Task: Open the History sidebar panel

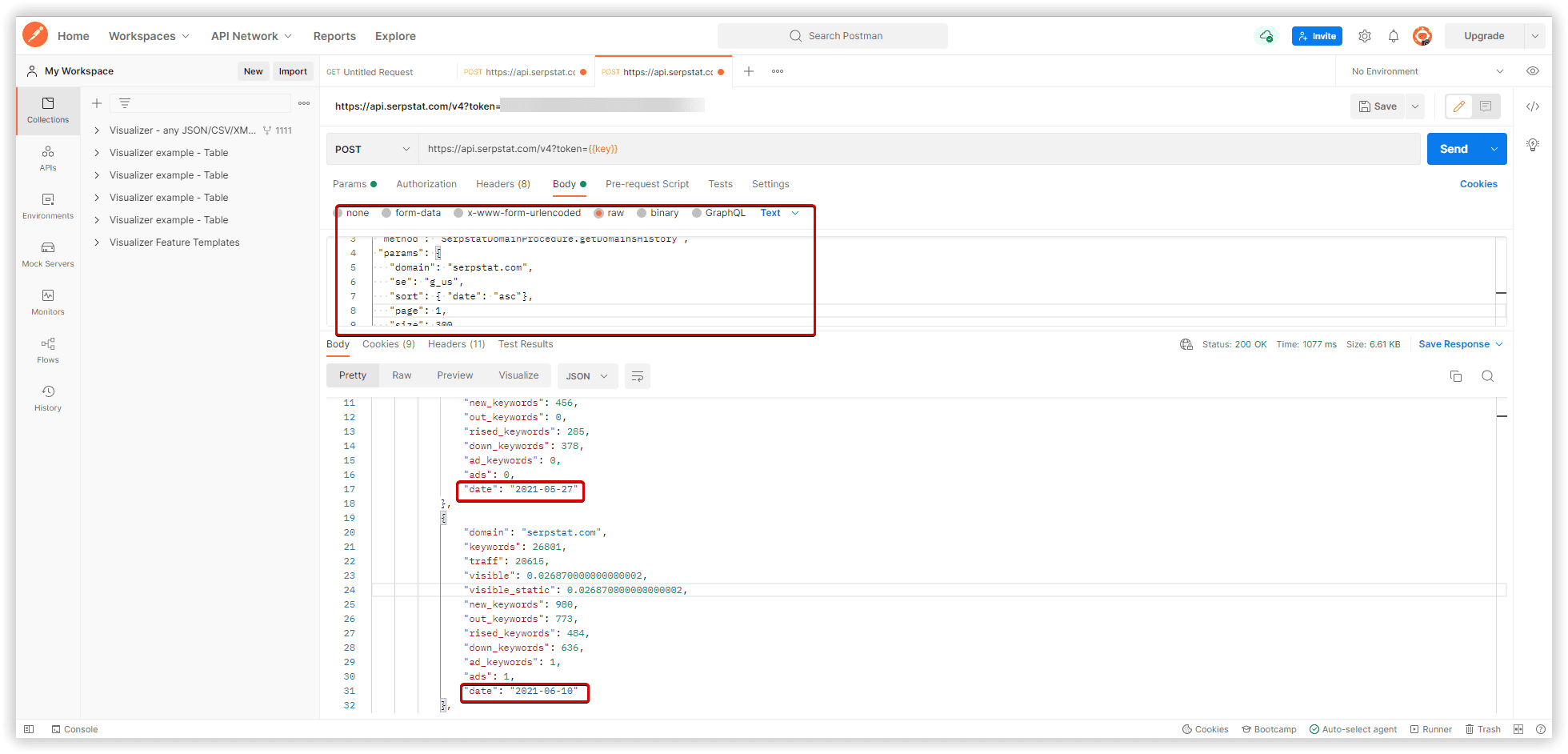Action: 48,399
